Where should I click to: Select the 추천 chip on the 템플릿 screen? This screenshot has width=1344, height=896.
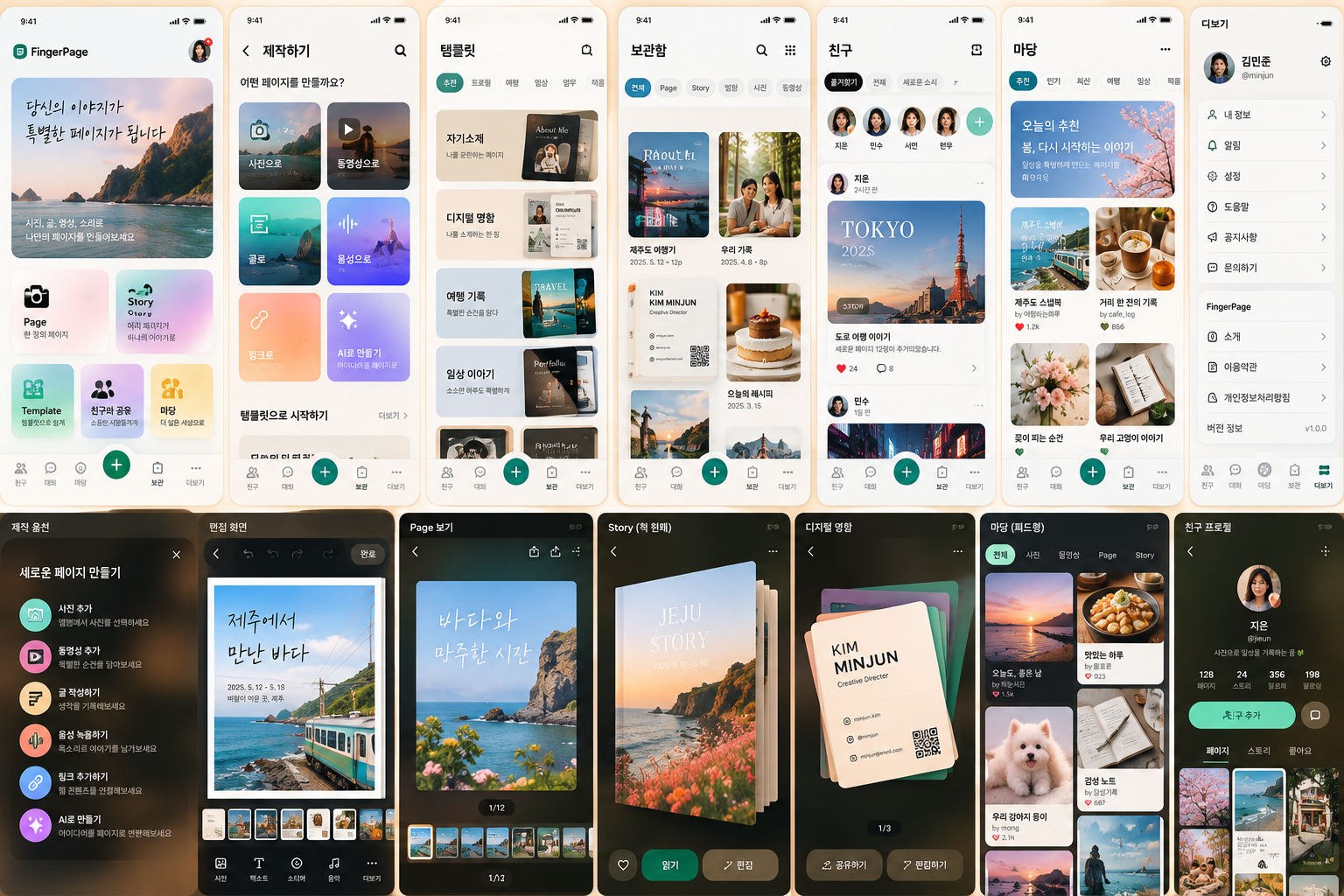tap(450, 83)
